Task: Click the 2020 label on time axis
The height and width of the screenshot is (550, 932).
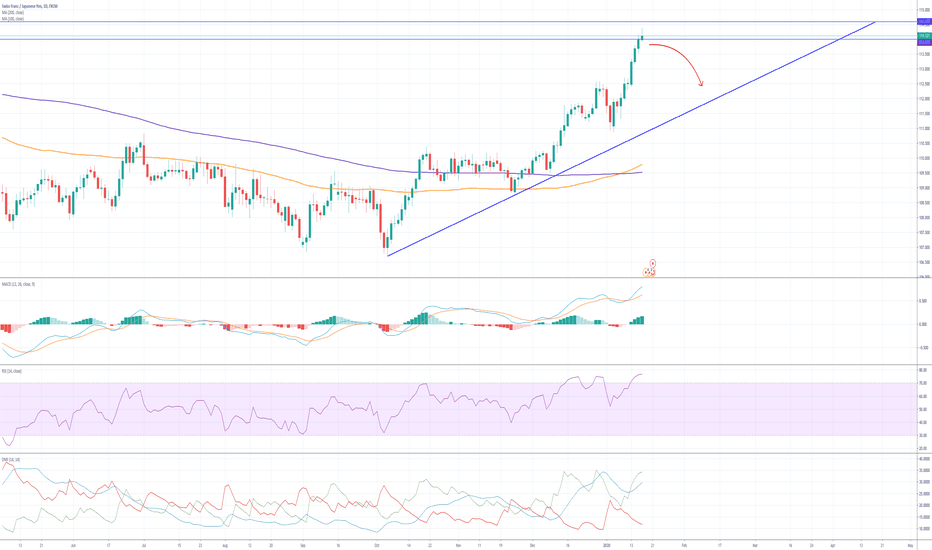Action: click(607, 546)
